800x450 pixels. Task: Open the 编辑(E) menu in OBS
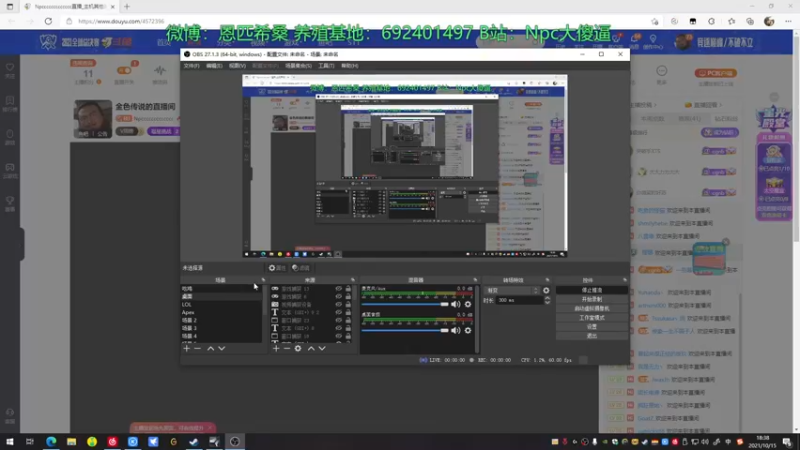214,66
